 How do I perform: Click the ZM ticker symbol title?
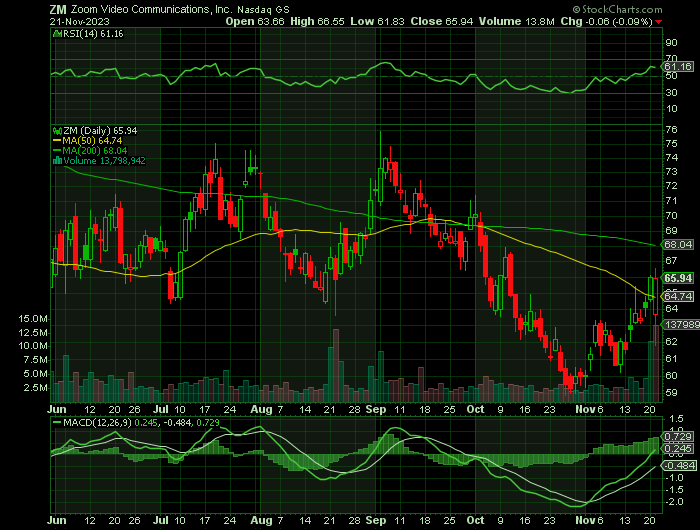click(58, 9)
